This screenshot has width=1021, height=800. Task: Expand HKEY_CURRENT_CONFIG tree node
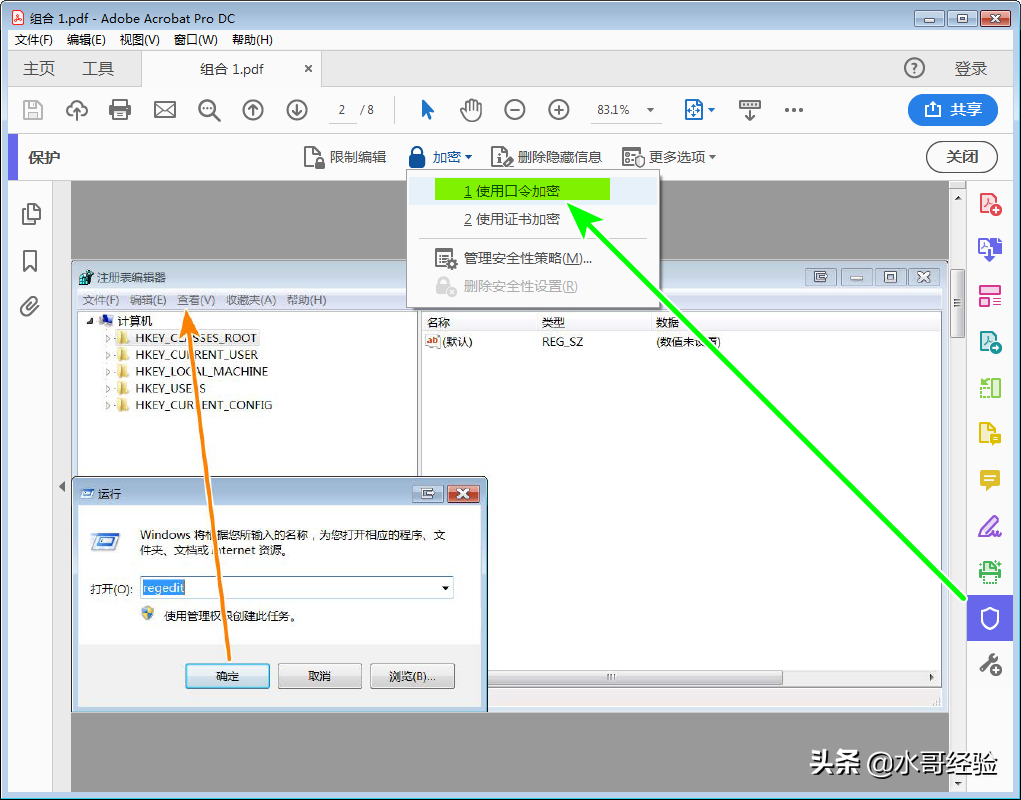tap(107, 405)
